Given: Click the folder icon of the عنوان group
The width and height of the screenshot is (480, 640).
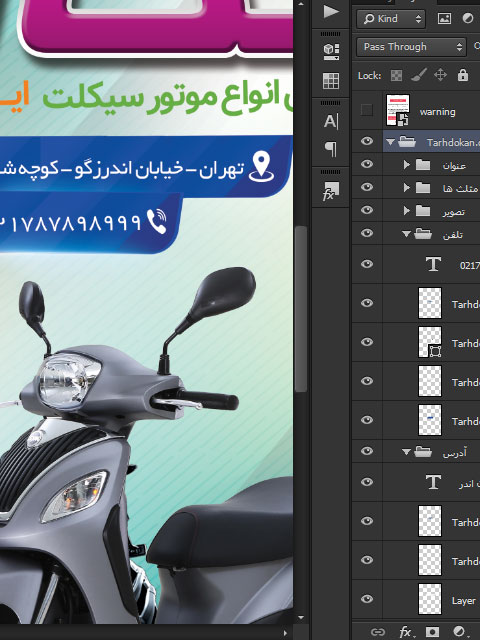Looking at the screenshot, I should coord(423,165).
